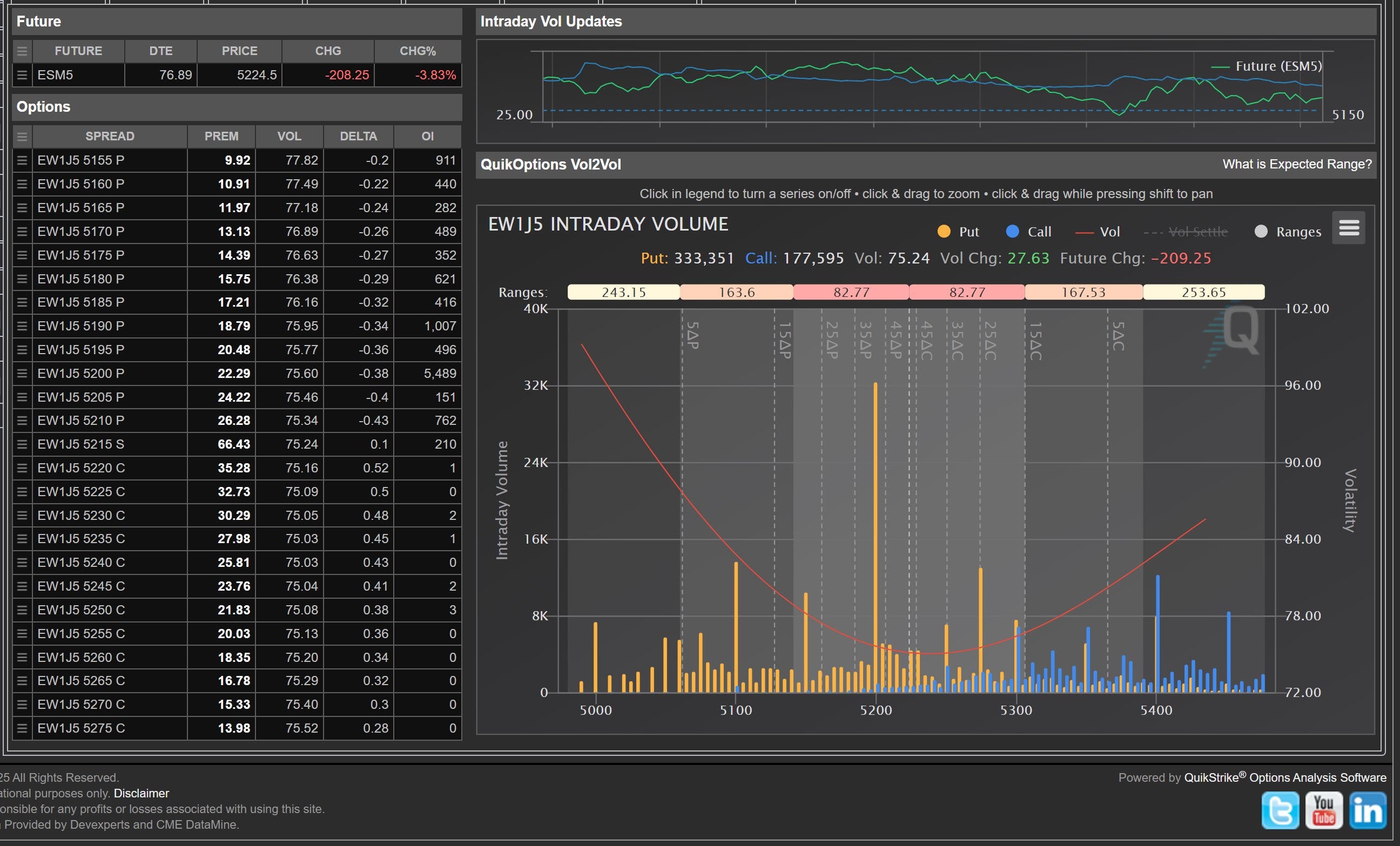Open row menu for EW1J5 5200 P
Image resolution: width=1400 pixels, height=846 pixels.
click(22, 373)
